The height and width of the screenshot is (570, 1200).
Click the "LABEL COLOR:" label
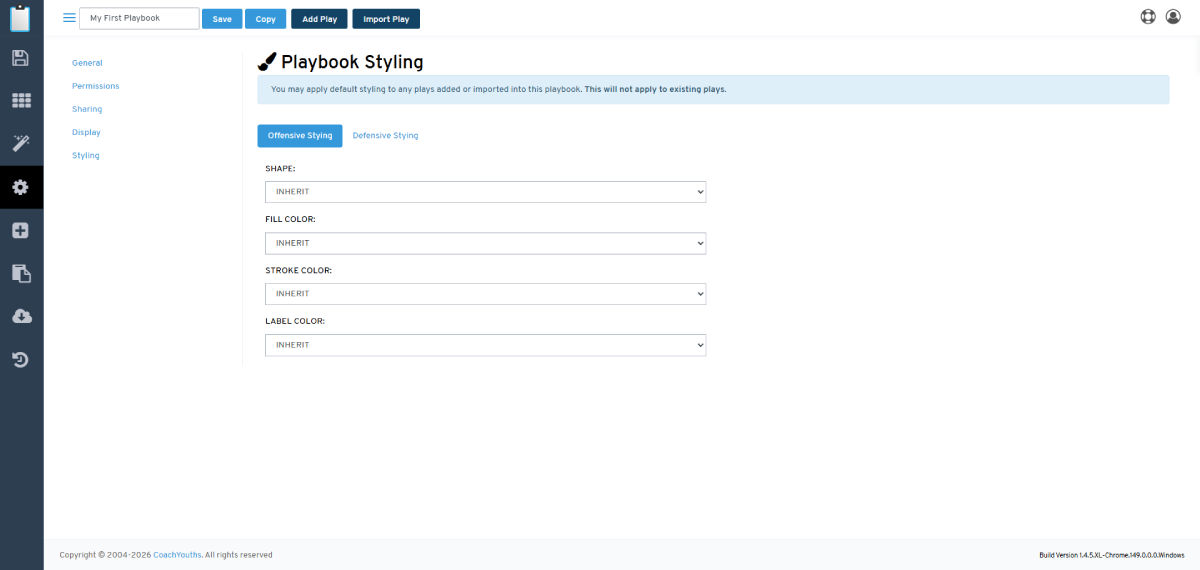(x=295, y=321)
